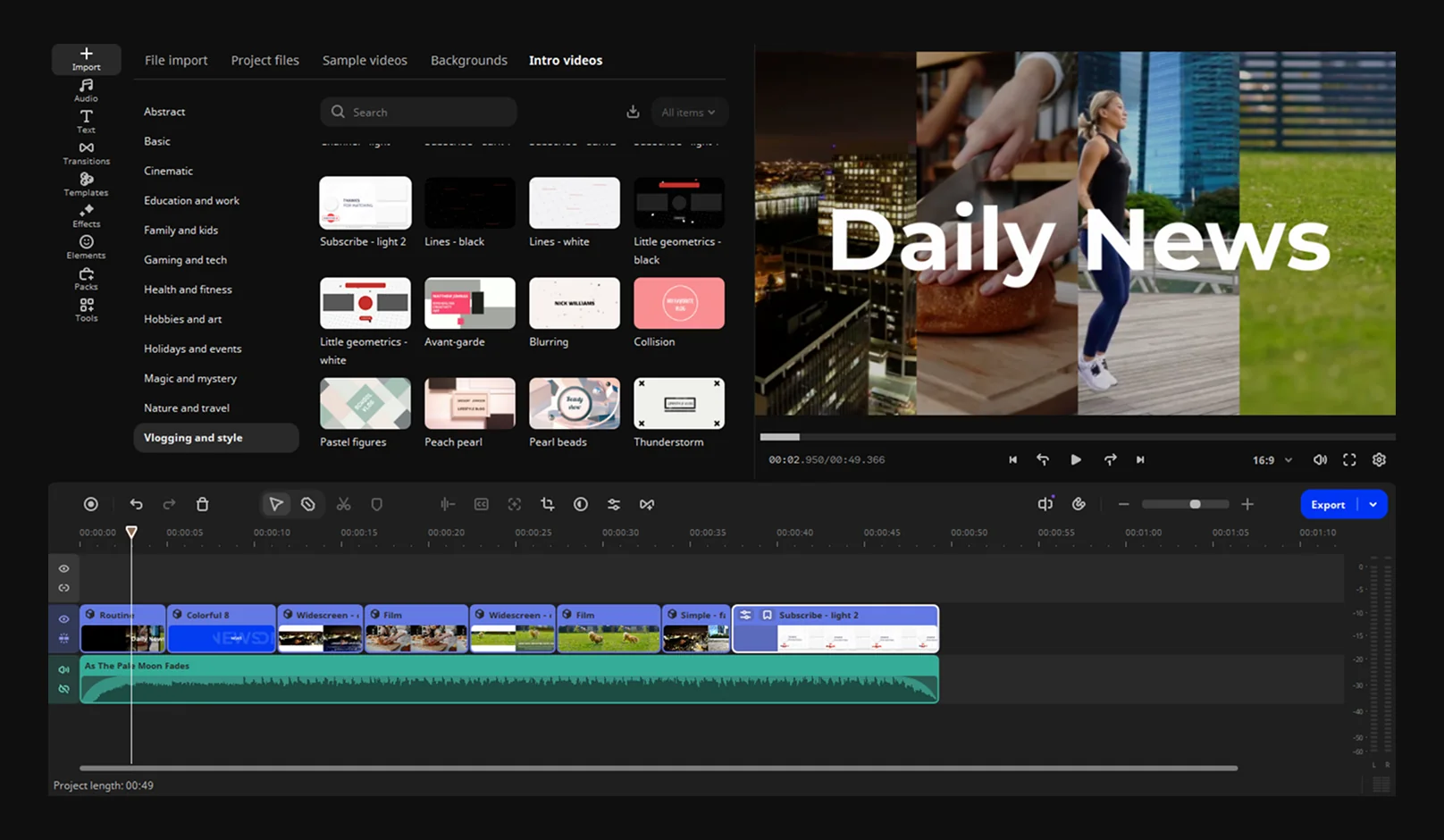The height and width of the screenshot is (840, 1444).
Task: Click the preview playback progress bar
Action: pos(1078,437)
